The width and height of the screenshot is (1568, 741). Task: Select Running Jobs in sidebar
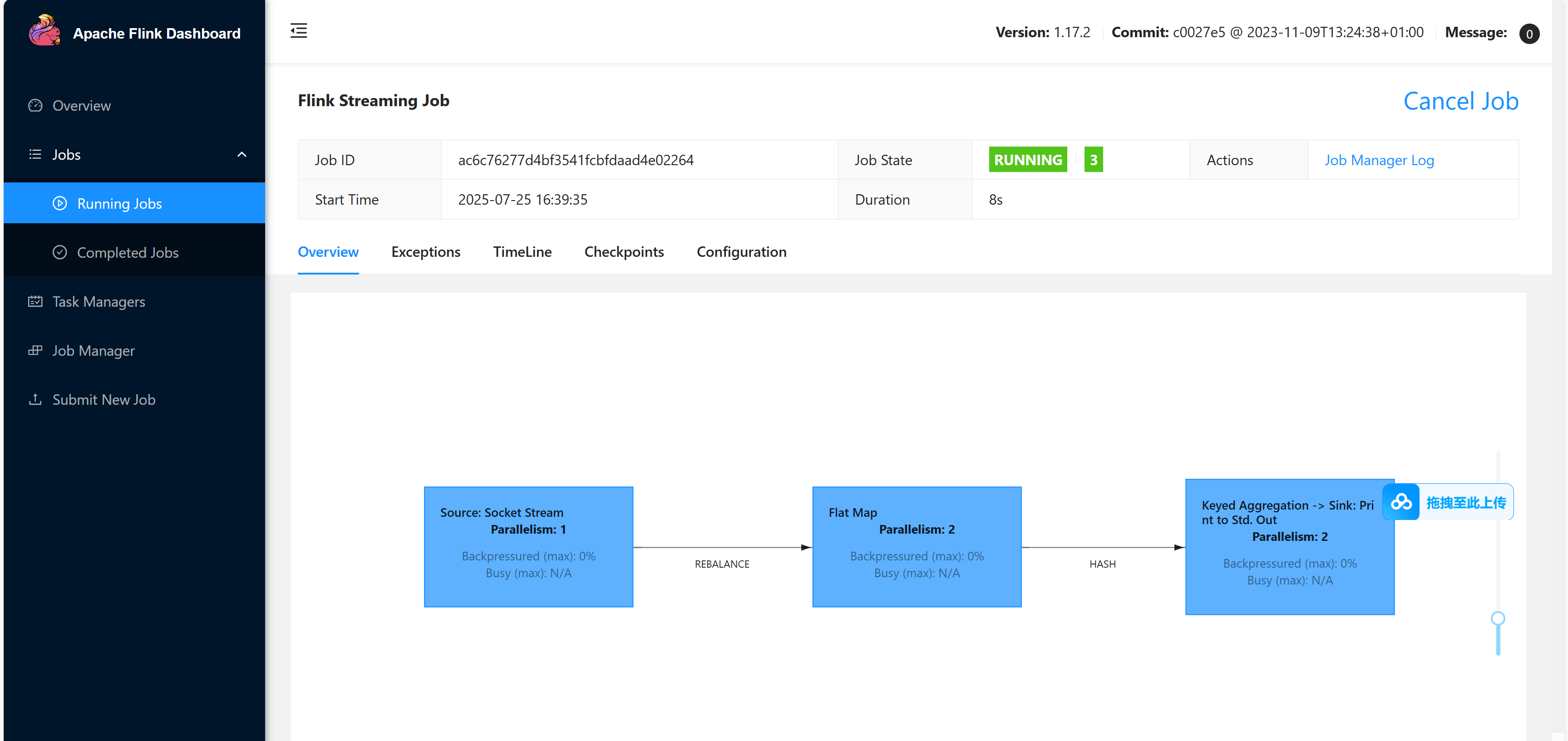pyautogui.click(x=134, y=203)
